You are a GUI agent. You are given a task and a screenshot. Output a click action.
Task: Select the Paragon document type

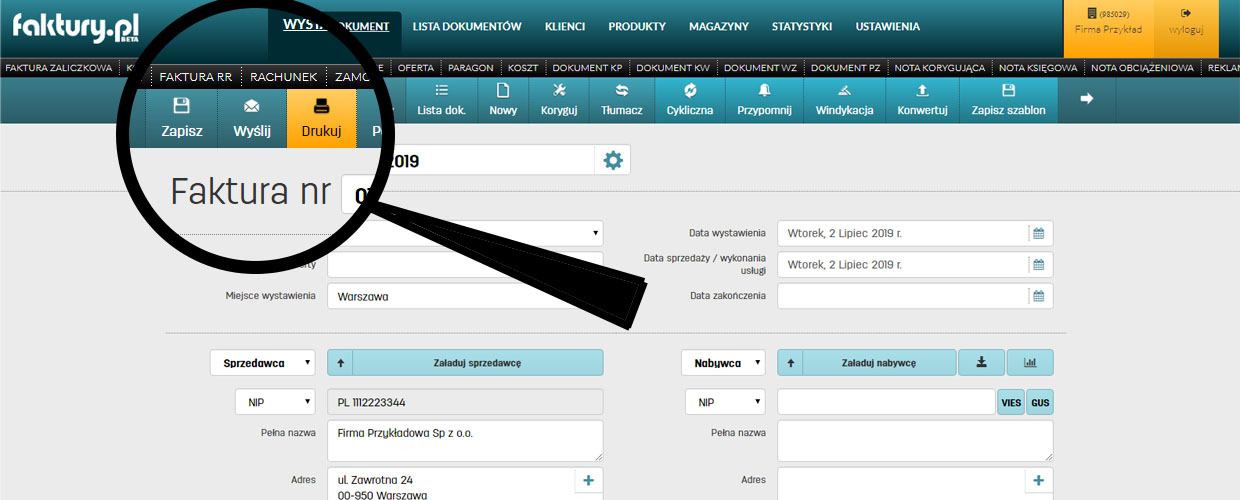[471, 68]
